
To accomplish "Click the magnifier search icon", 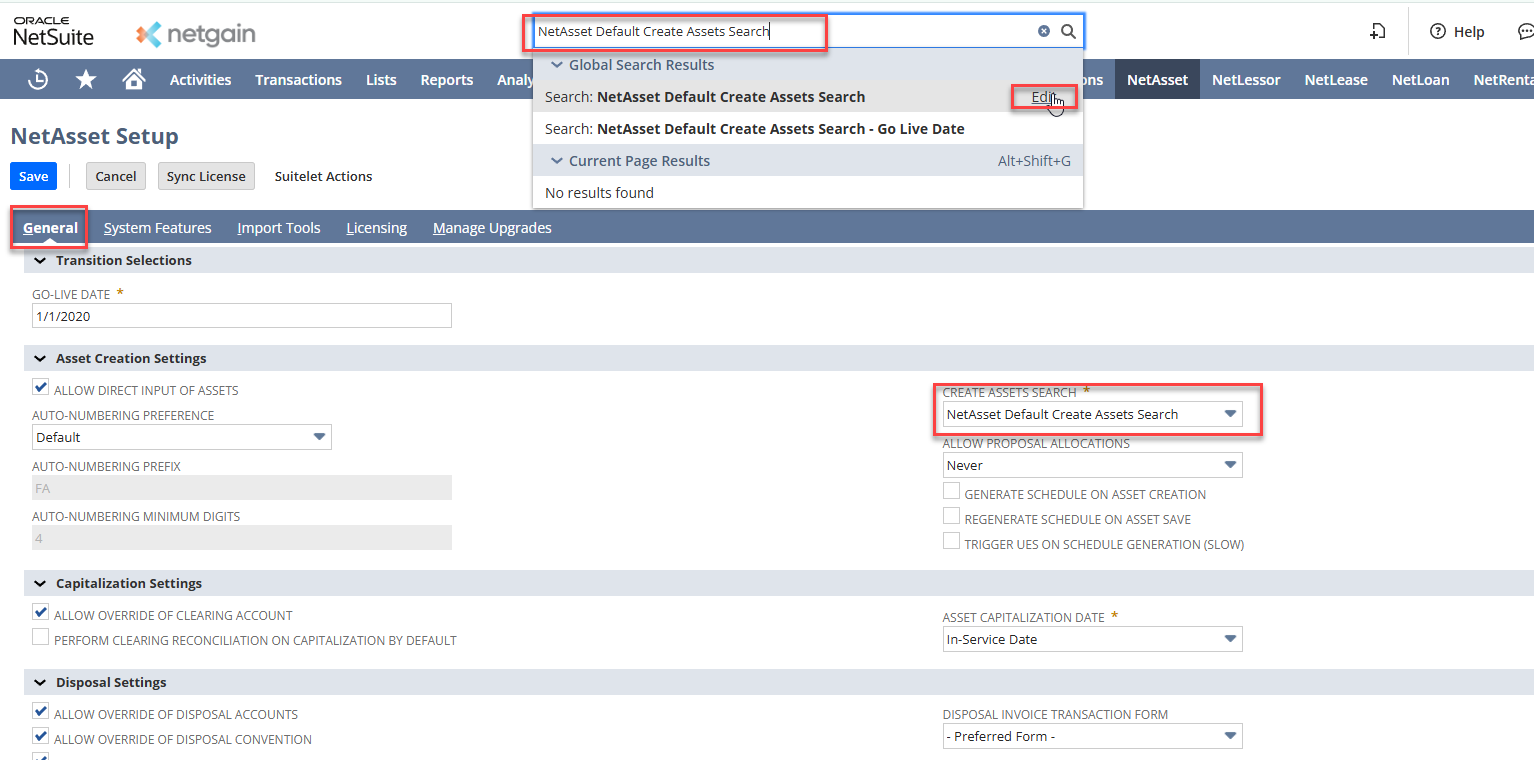I will pyautogui.click(x=1068, y=31).
